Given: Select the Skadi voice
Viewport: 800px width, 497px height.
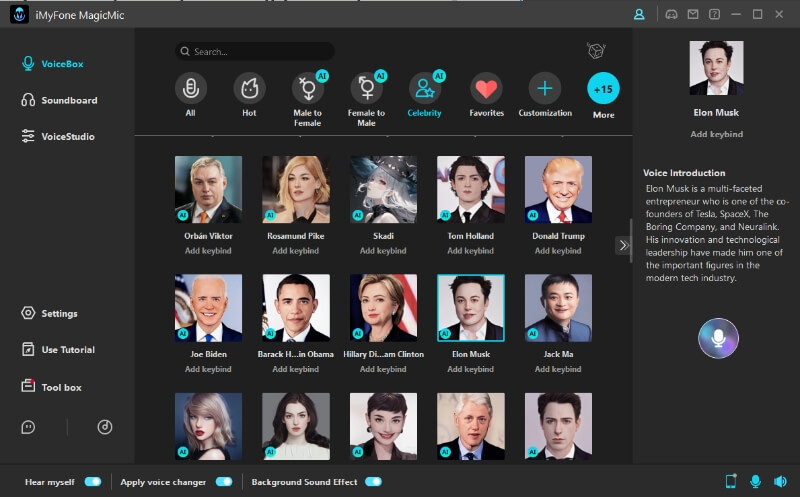Looking at the screenshot, I should click(383, 189).
